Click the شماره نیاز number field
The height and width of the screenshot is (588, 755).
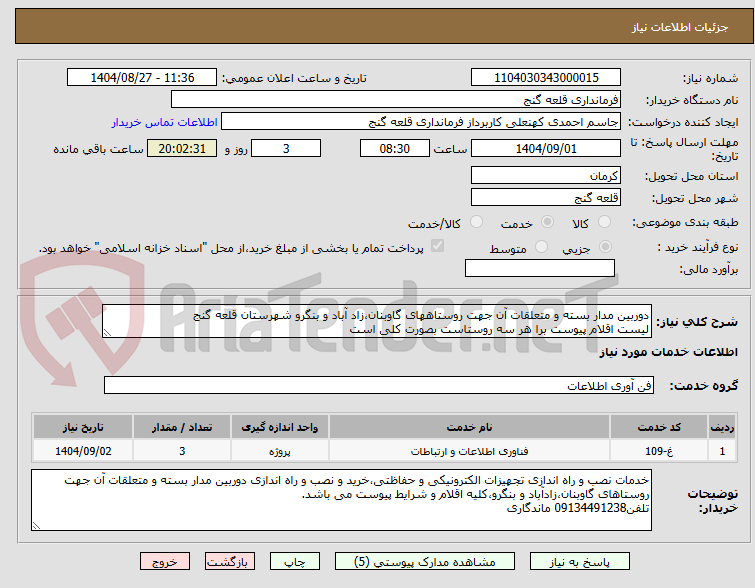point(546,78)
